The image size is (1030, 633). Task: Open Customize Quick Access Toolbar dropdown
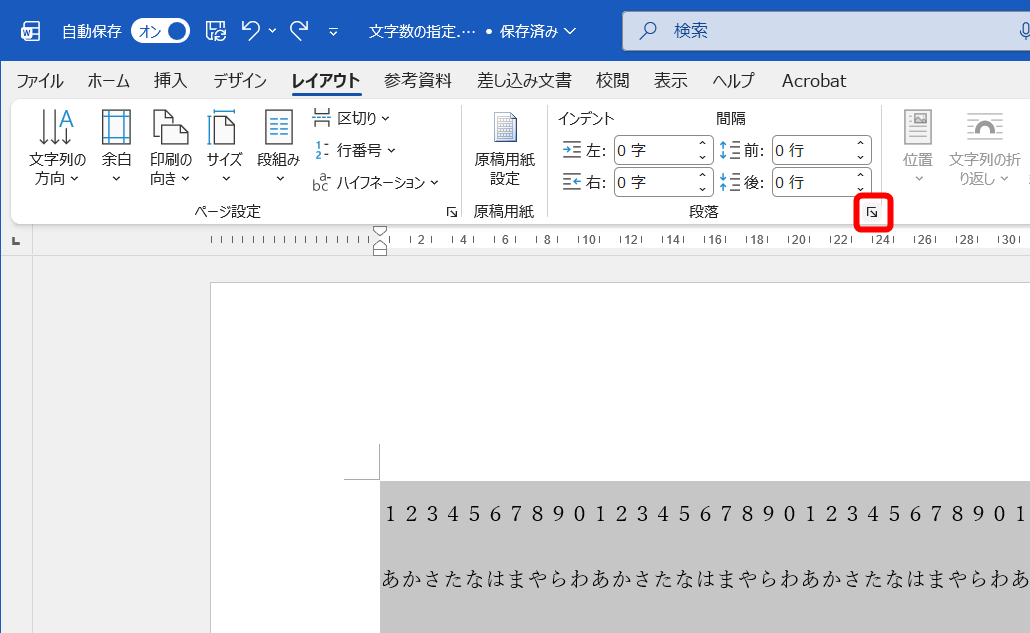(x=333, y=31)
